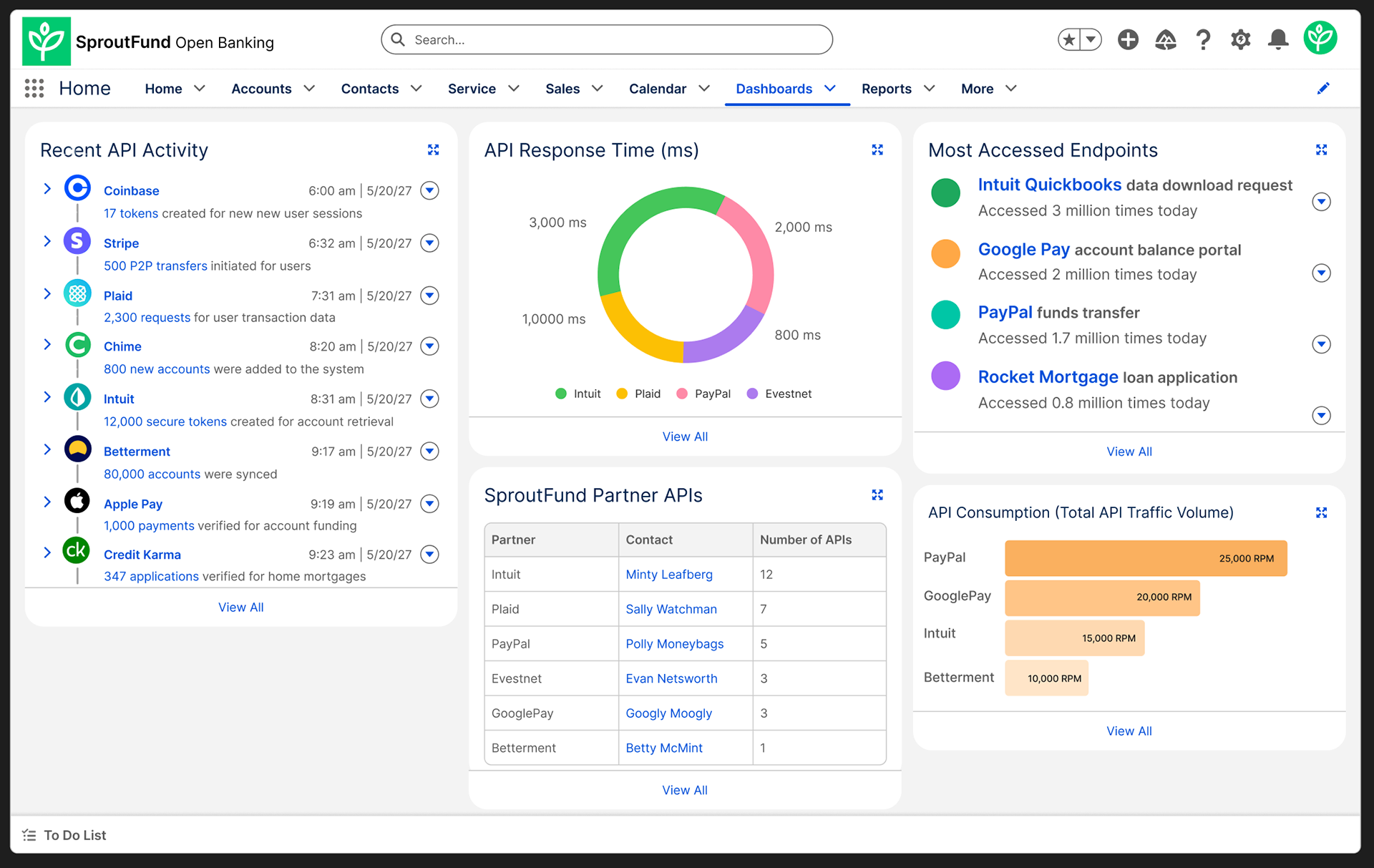Expand the Recent API Activity panel
The image size is (1374, 868).
433,150
